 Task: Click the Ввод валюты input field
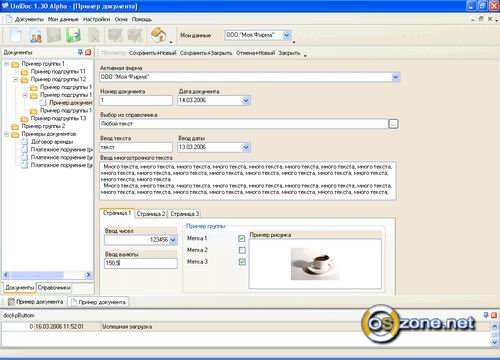(x=141, y=263)
